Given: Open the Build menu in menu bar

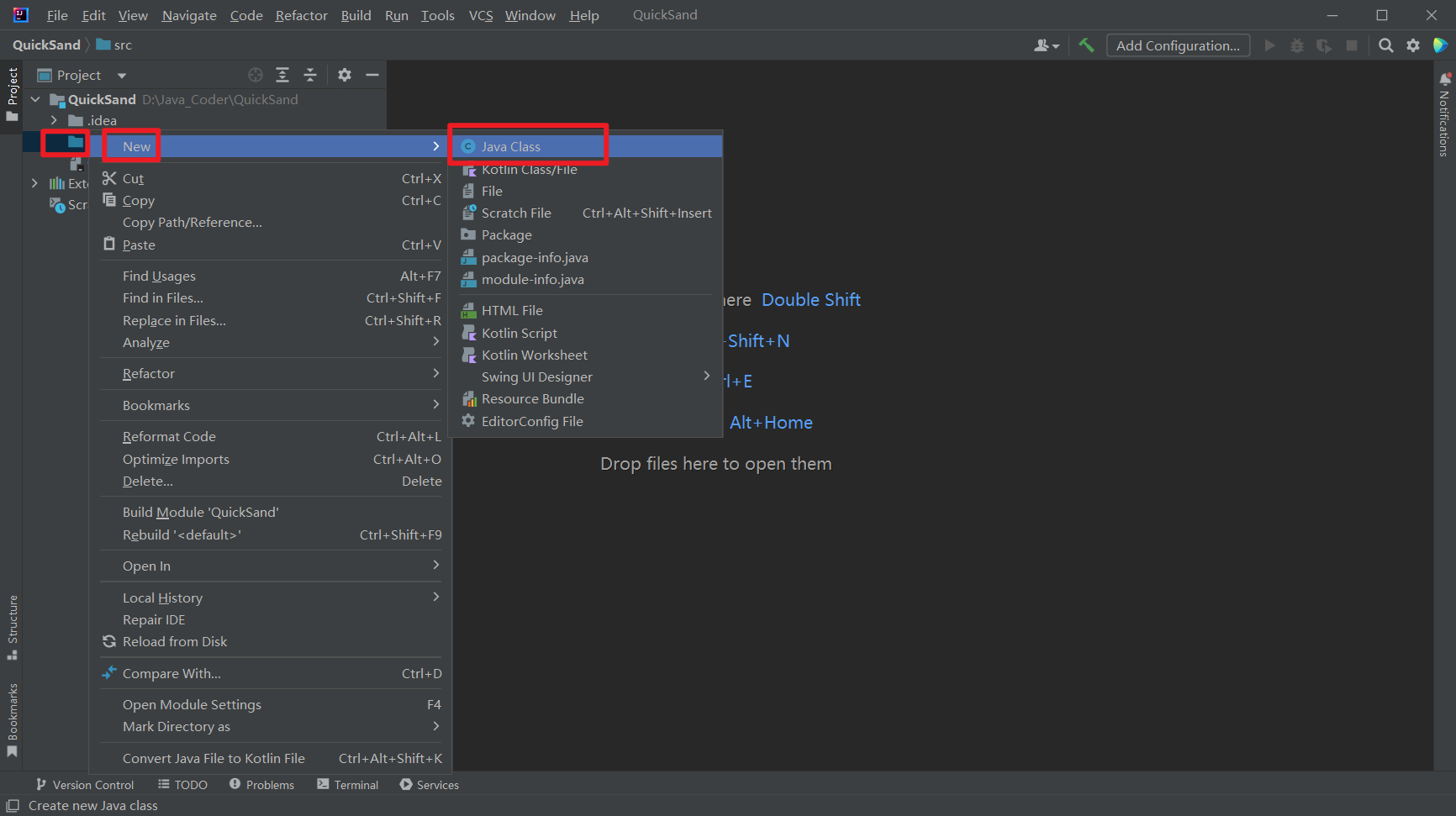Looking at the screenshot, I should (x=356, y=15).
